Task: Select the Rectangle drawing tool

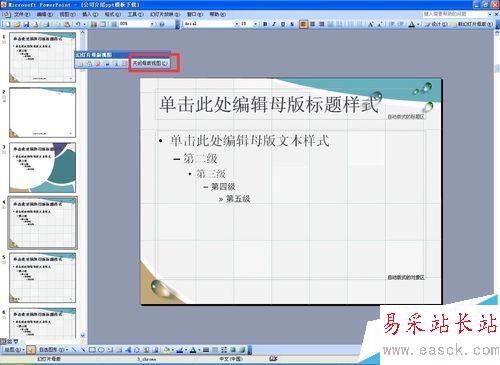Action: pyautogui.click(x=92, y=350)
